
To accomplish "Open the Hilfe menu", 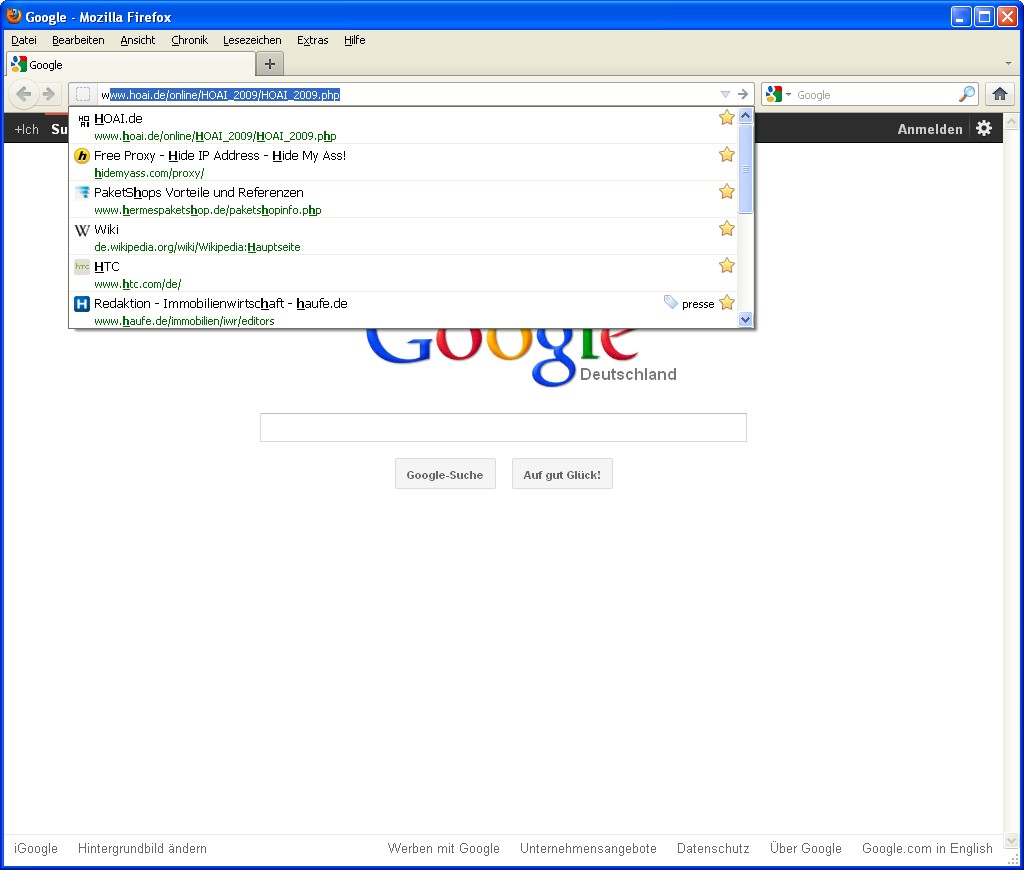I will 355,40.
